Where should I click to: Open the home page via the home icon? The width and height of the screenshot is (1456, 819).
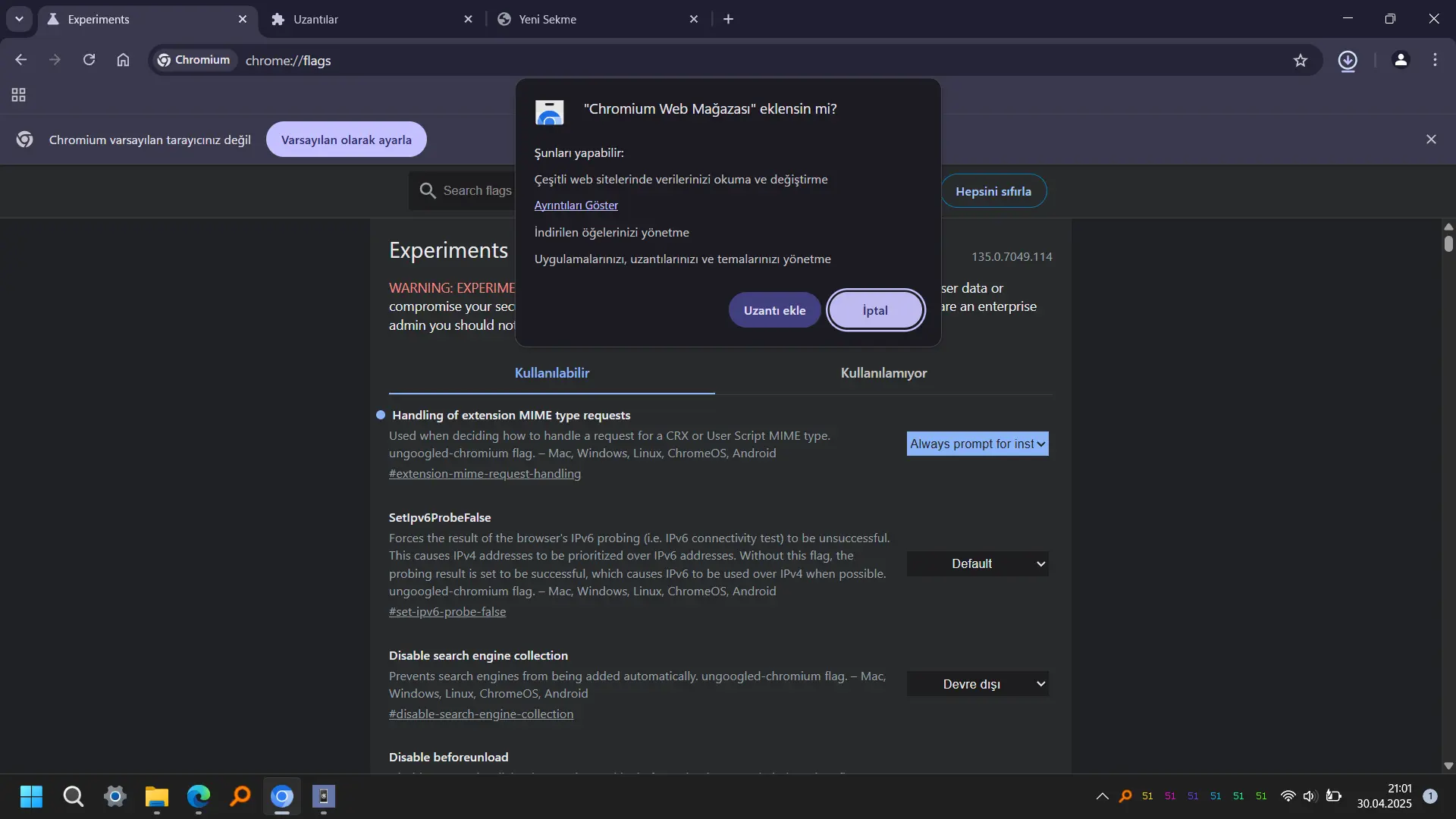[x=123, y=60]
